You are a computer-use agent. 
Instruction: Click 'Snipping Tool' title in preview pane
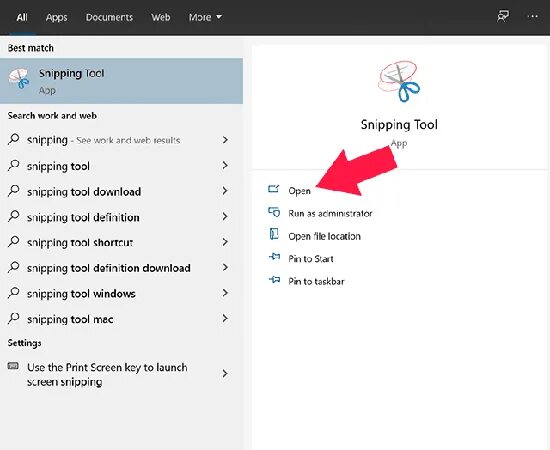coord(399,125)
